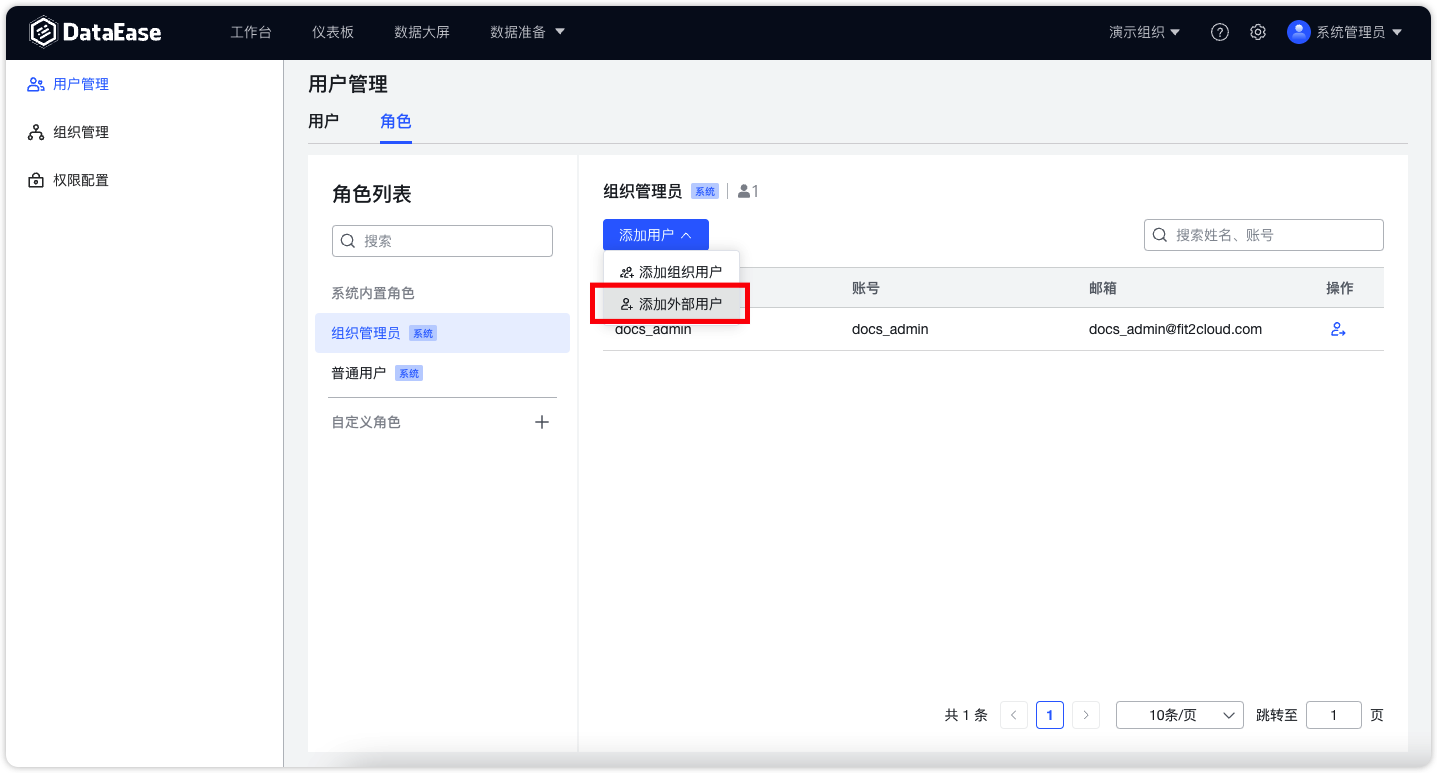Go to 仪表板 in top navigation
Screen dimensions: 1437x773
pos(333,32)
